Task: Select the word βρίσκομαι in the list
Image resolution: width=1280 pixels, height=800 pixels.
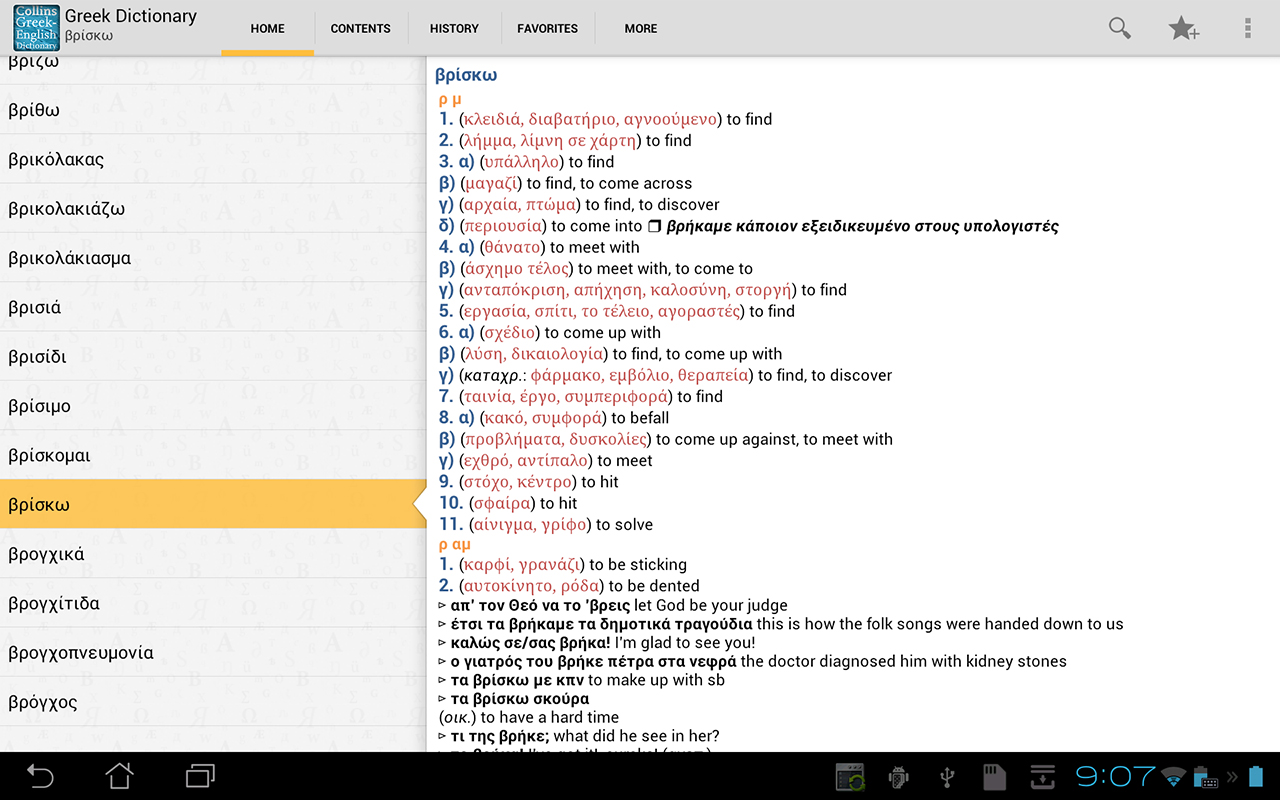Action: click(x=213, y=455)
